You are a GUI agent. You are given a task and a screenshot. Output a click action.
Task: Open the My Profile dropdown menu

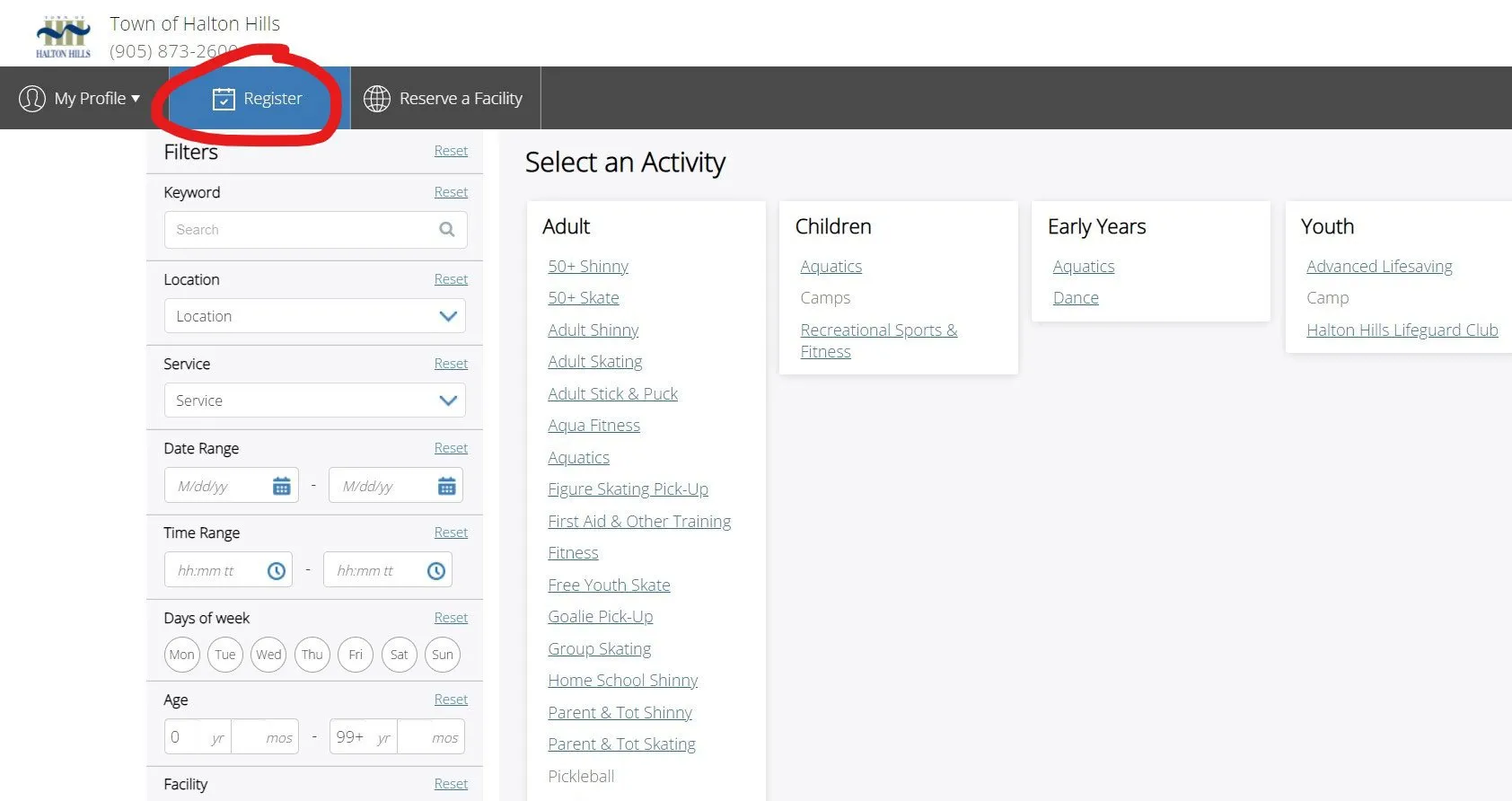coord(81,98)
